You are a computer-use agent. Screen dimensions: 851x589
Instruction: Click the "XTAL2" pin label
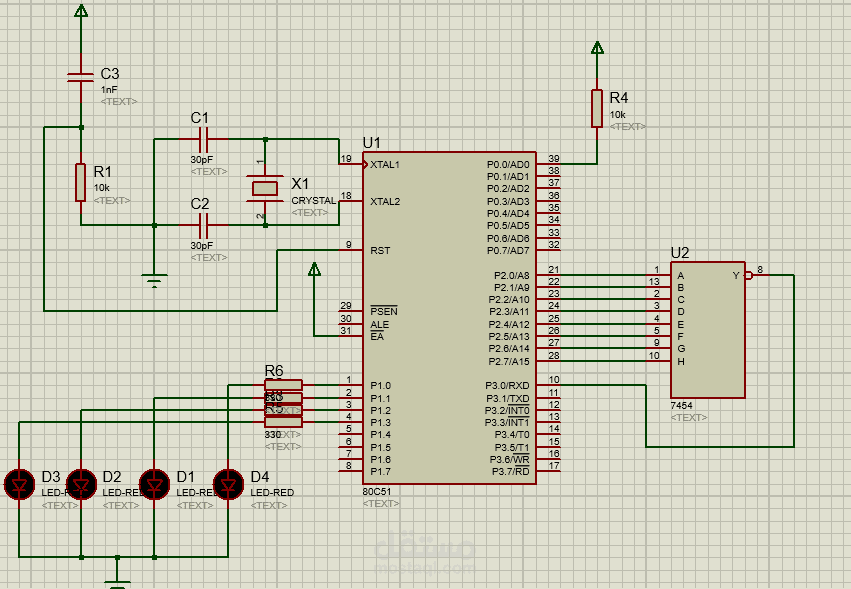(x=385, y=201)
